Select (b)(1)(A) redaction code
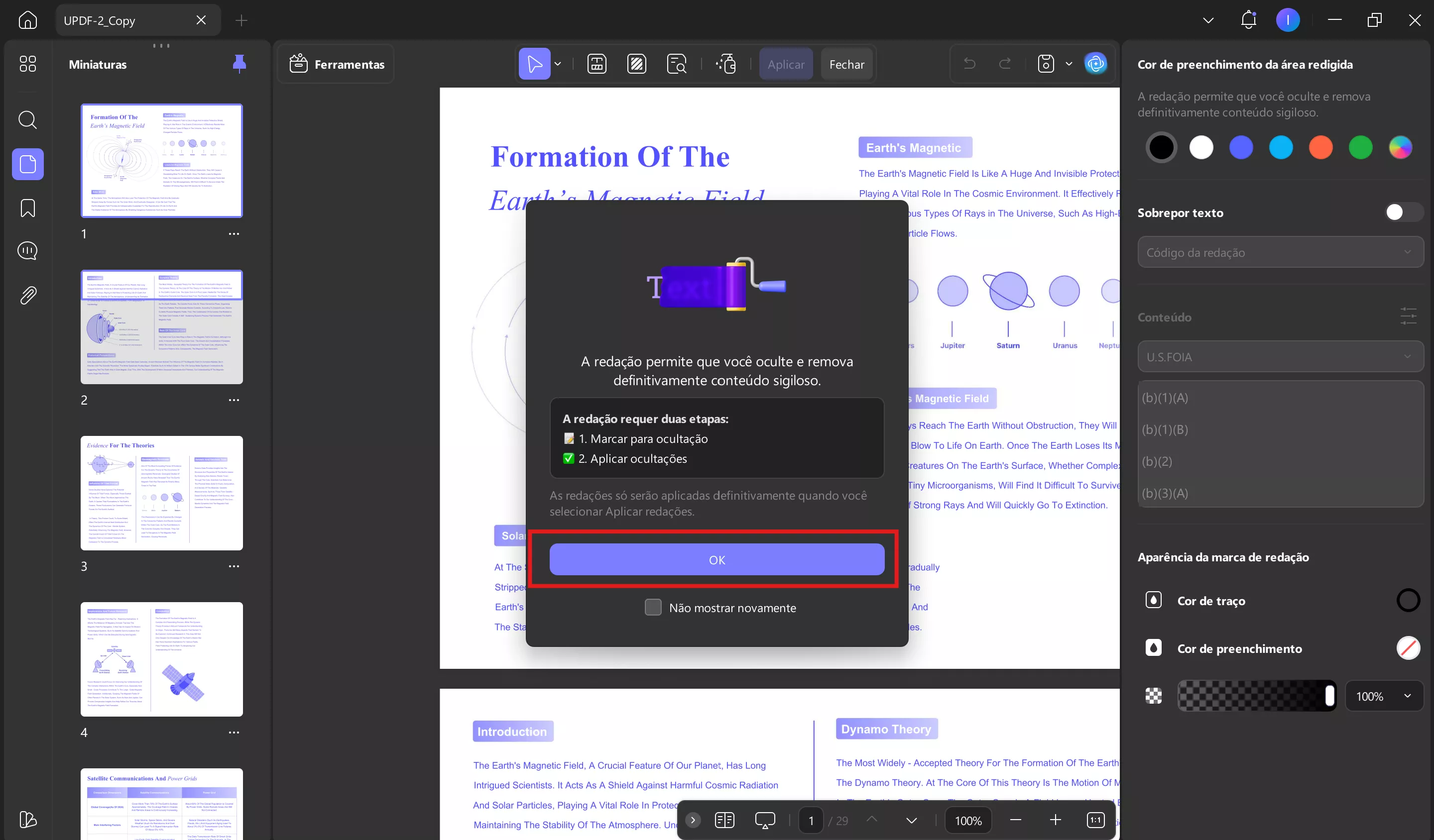 1280,398
